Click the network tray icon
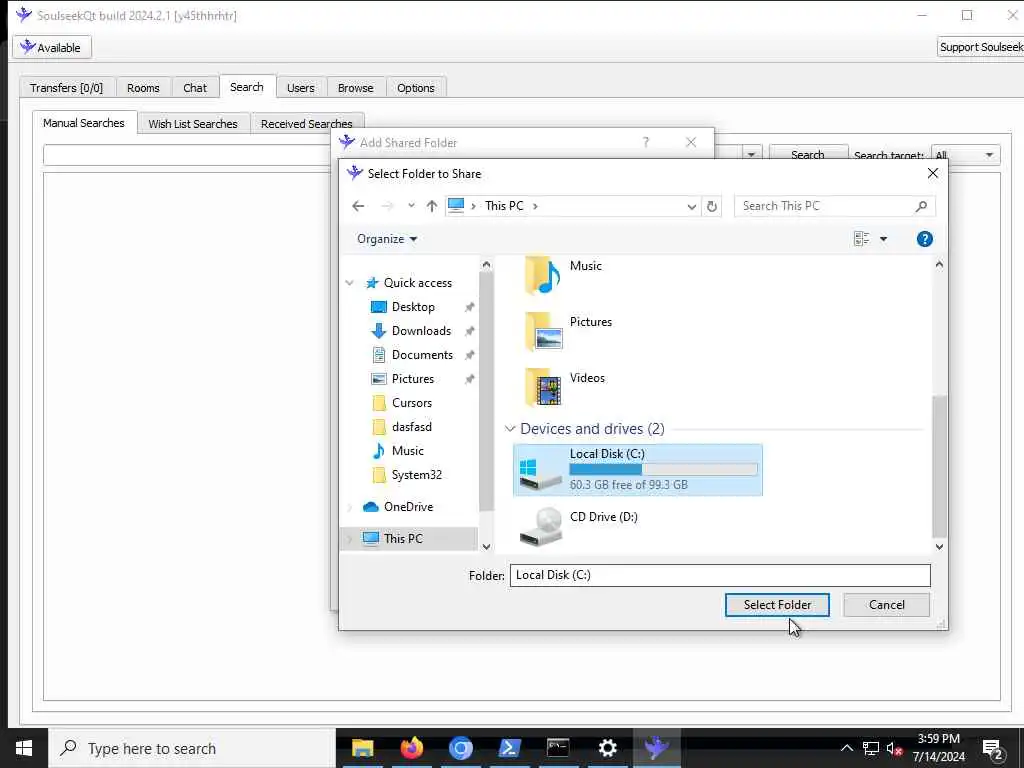Image resolution: width=1024 pixels, height=768 pixels. coord(871,749)
